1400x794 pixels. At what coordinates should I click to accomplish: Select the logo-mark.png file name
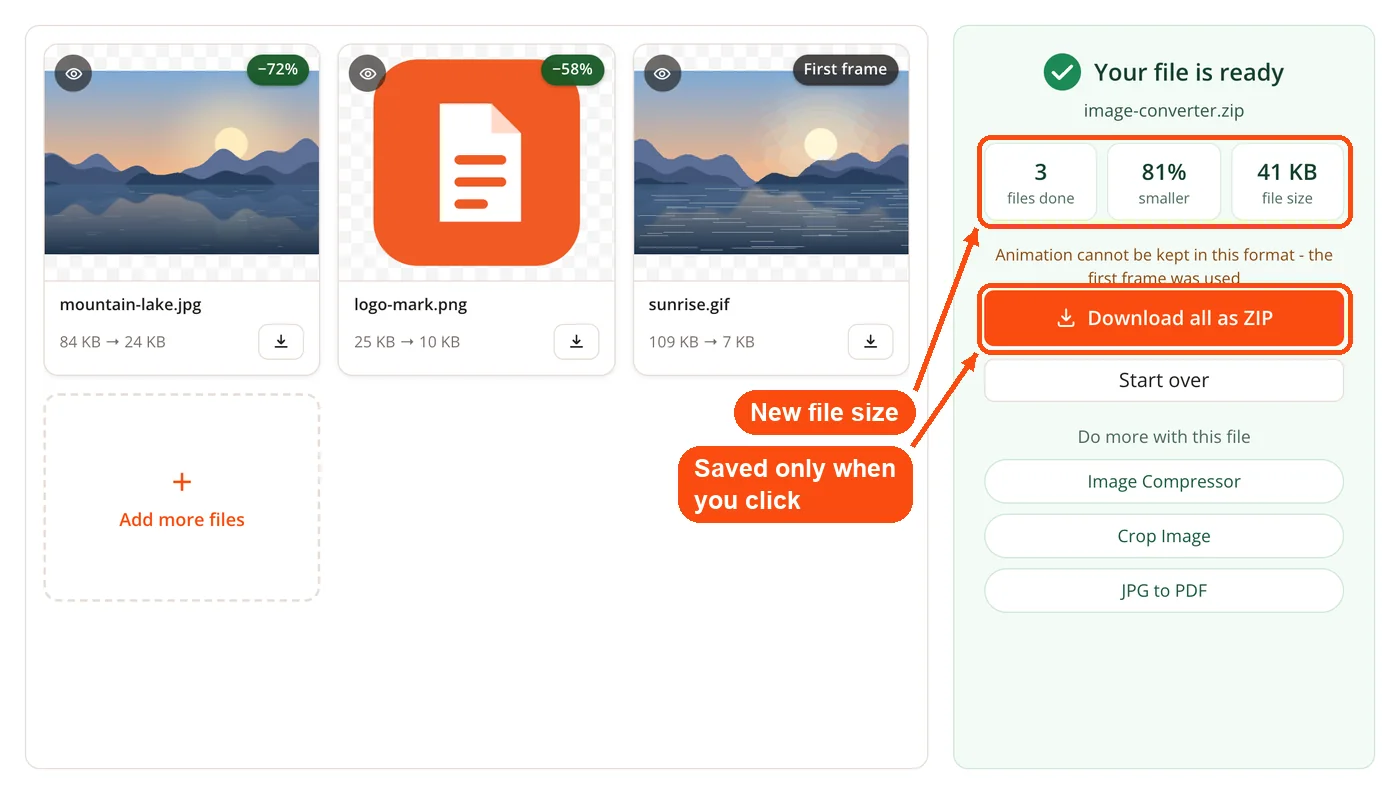[x=411, y=305]
